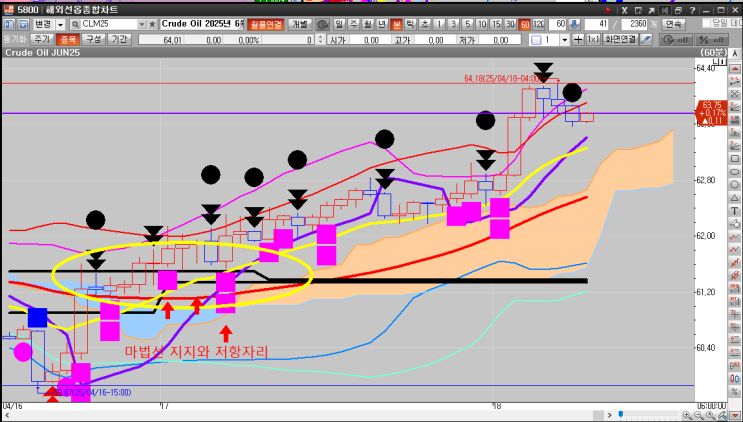Click the total count field showing 2360
The width and height of the screenshot is (743, 422).
[x=634, y=24]
